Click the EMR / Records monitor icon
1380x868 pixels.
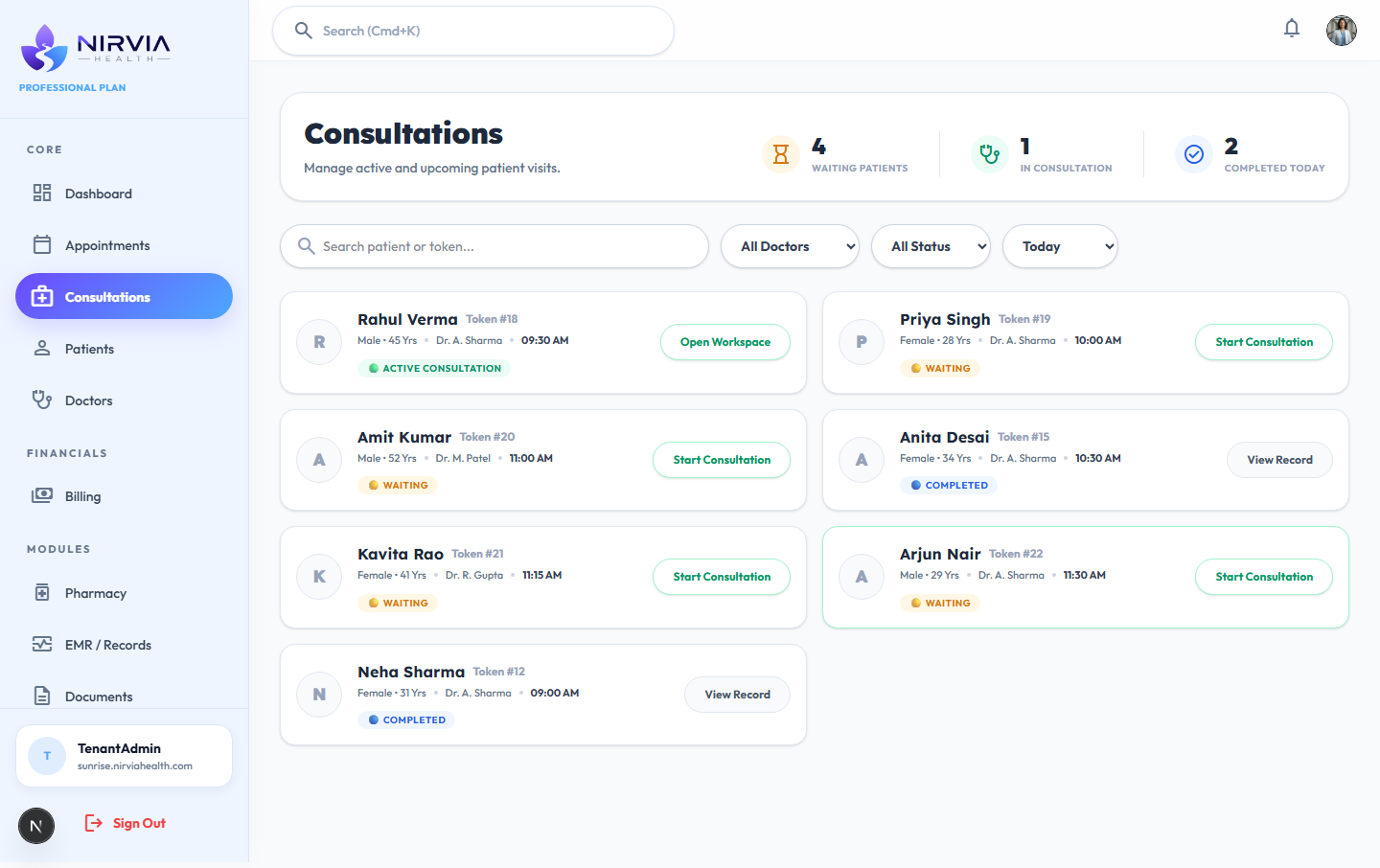42,644
